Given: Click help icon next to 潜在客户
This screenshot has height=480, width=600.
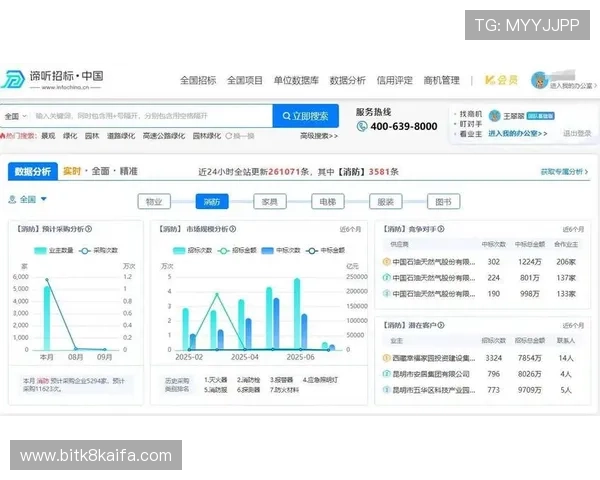Looking at the screenshot, I should point(441,325).
